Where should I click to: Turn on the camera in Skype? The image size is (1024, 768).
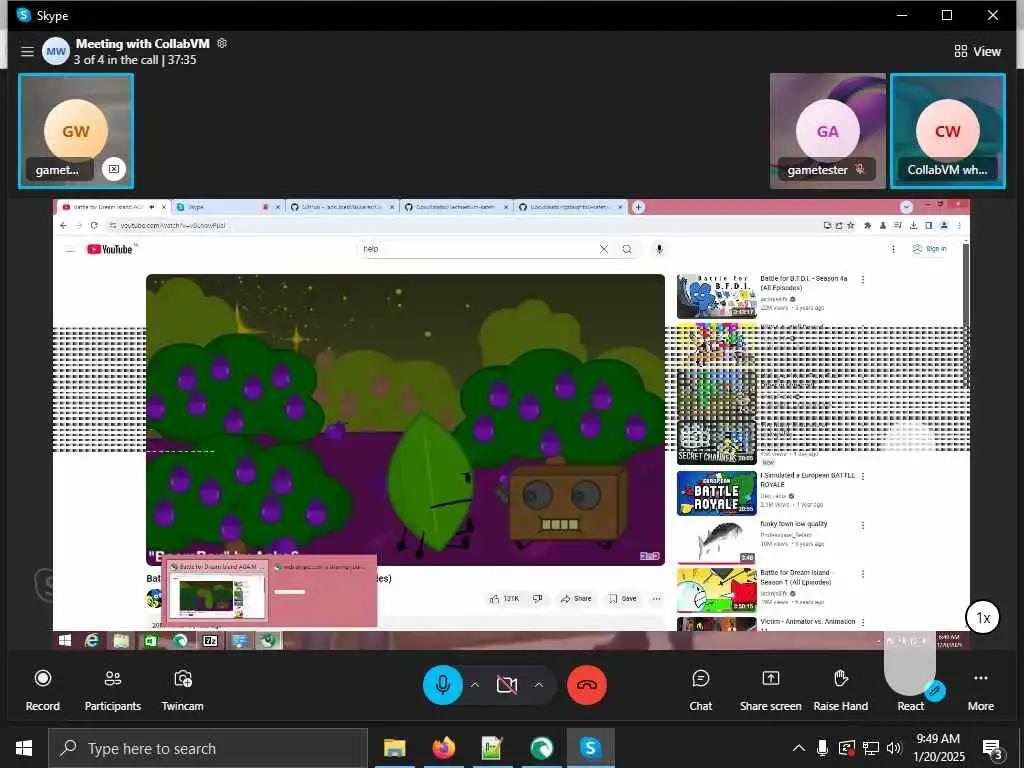pos(507,684)
